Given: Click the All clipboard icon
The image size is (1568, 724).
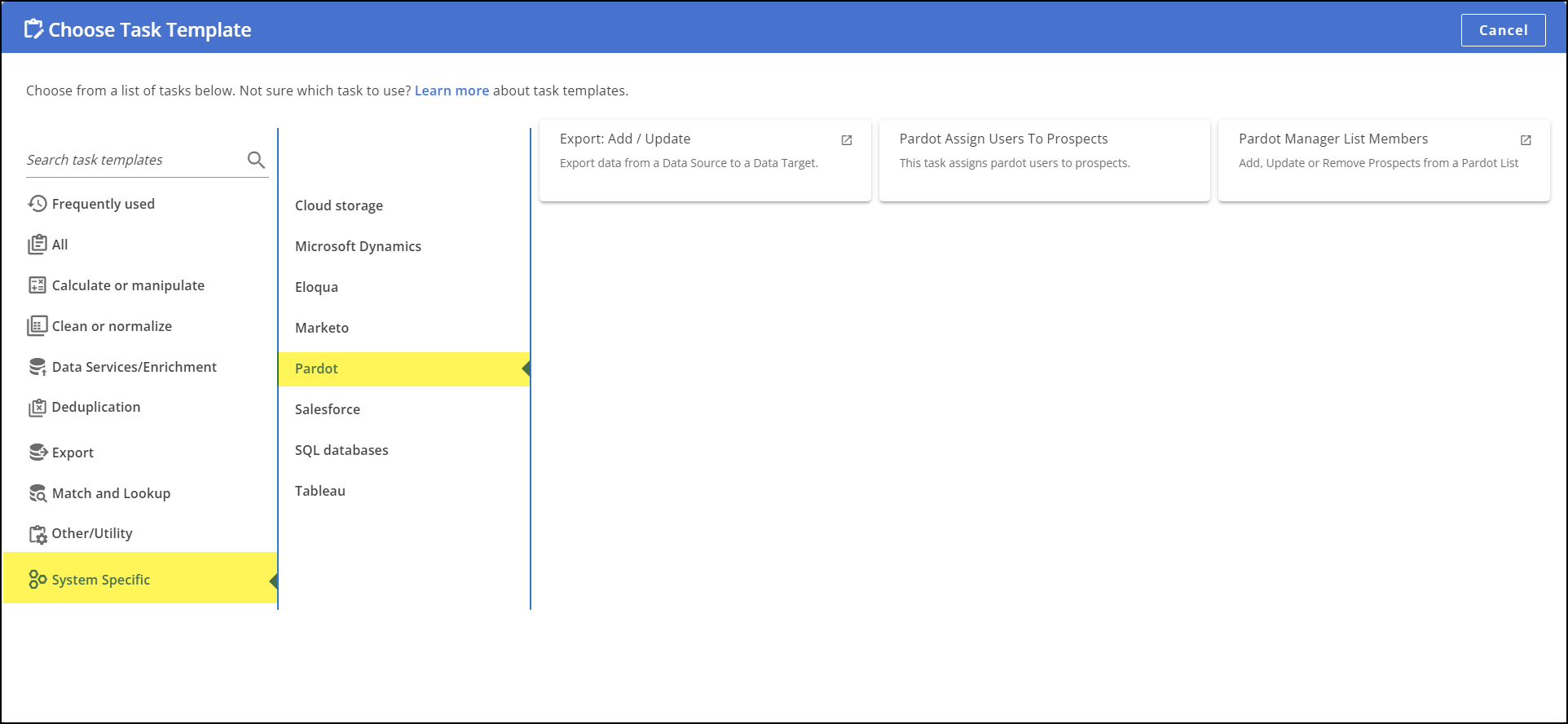Looking at the screenshot, I should click(x=37, y=245).
